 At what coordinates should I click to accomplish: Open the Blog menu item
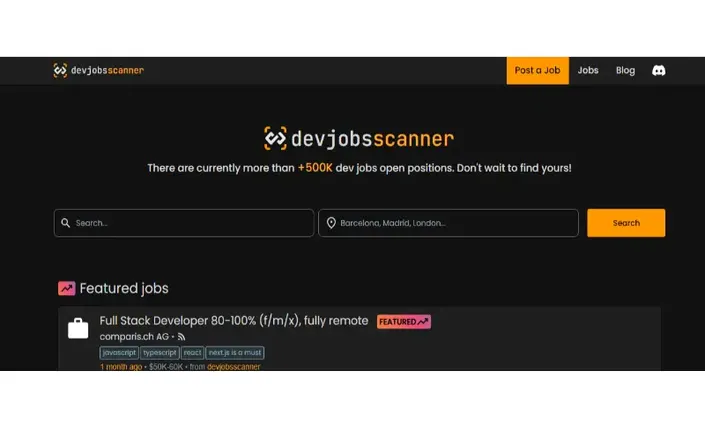point(625,71)
